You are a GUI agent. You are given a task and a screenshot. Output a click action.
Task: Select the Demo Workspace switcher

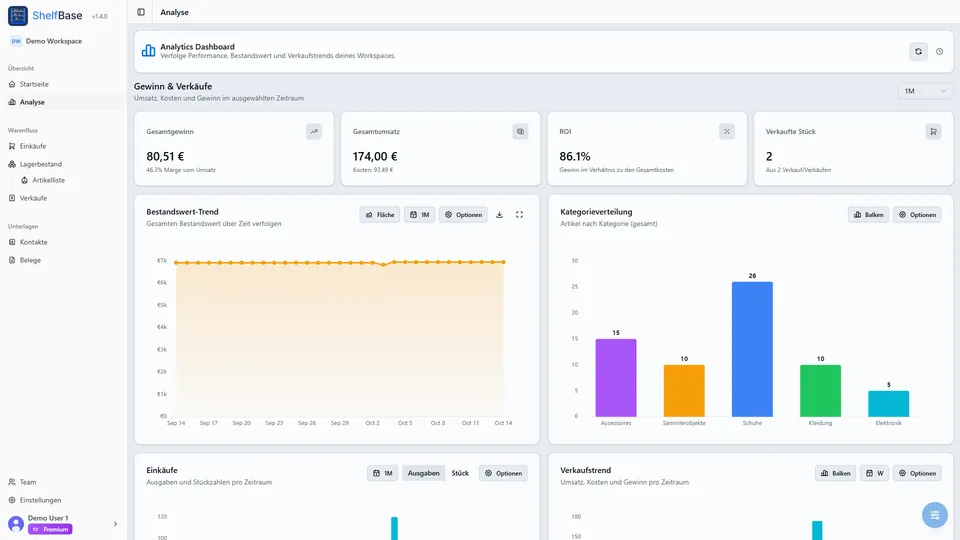point(53,41)
